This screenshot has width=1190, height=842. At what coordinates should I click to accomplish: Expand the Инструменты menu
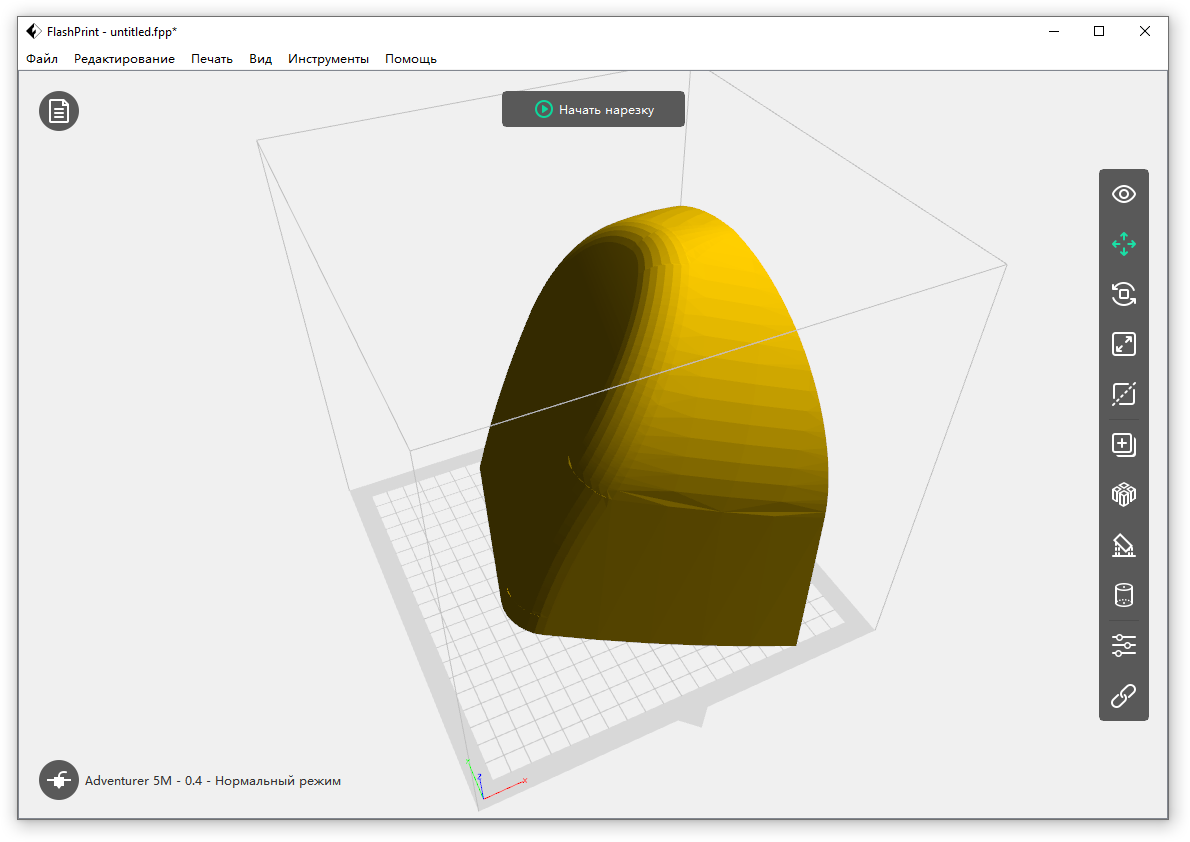coord(328,59)
